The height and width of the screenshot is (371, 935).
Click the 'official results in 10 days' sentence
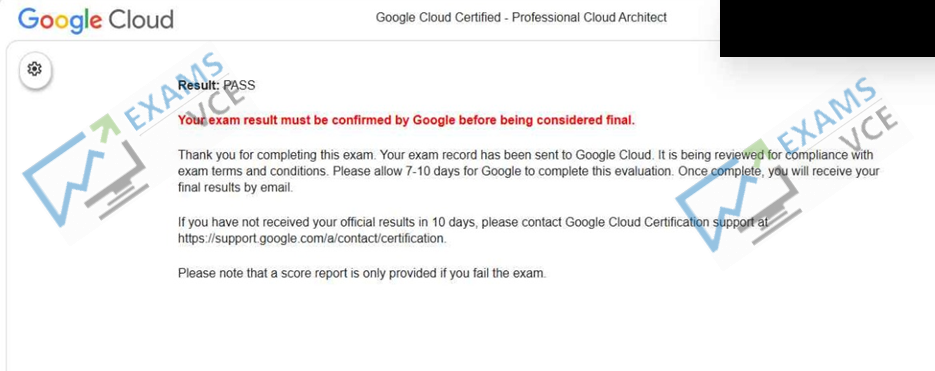[473, 222]
